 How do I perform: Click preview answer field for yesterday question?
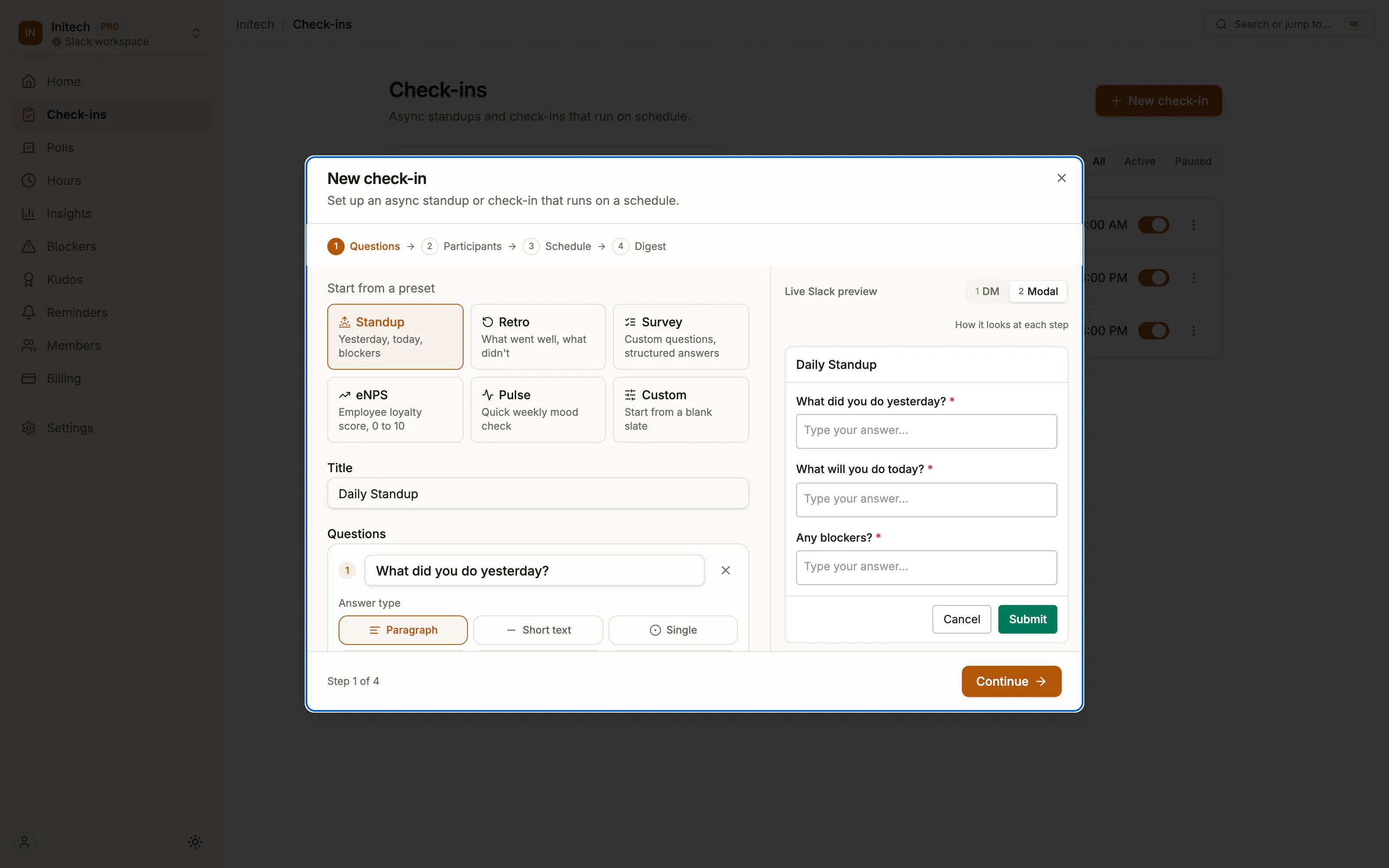[x=926, y=431]
